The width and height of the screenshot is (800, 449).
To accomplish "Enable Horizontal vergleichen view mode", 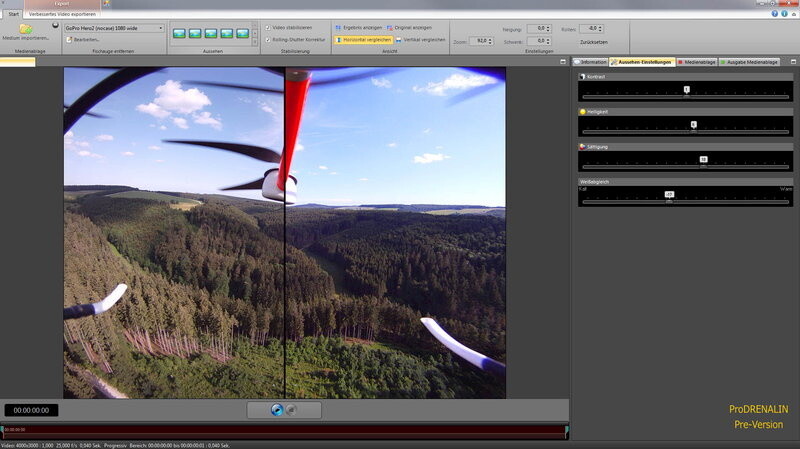I will tap(363, 40).
